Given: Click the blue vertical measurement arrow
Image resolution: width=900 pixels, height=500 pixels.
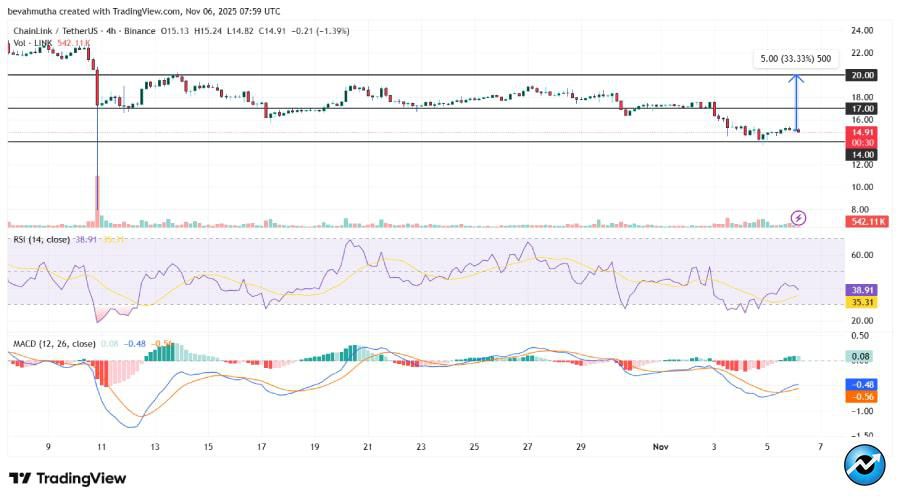Looking at the screenshot, I should (x=796, y=102).
